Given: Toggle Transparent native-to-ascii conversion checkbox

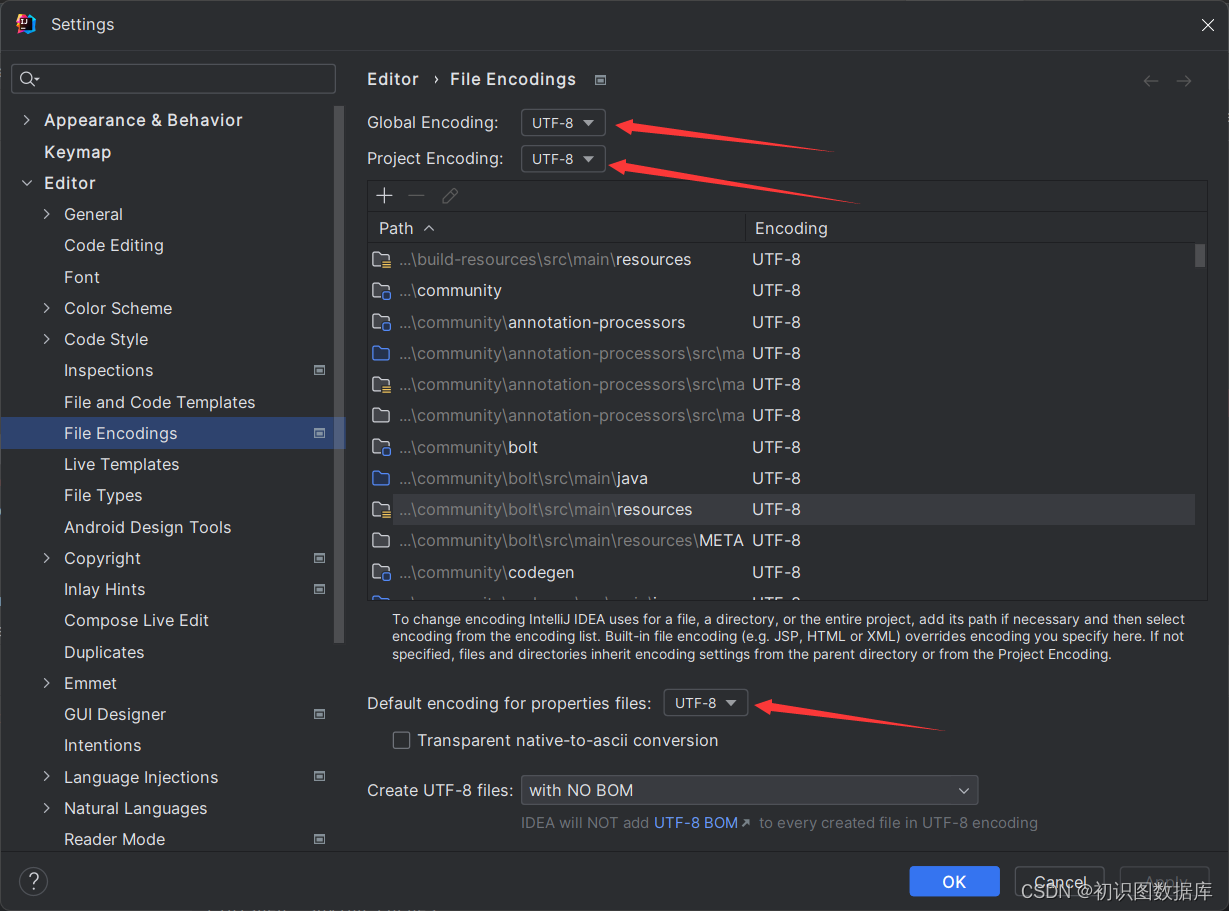Looking at the screenshot, I should (401, 740).
